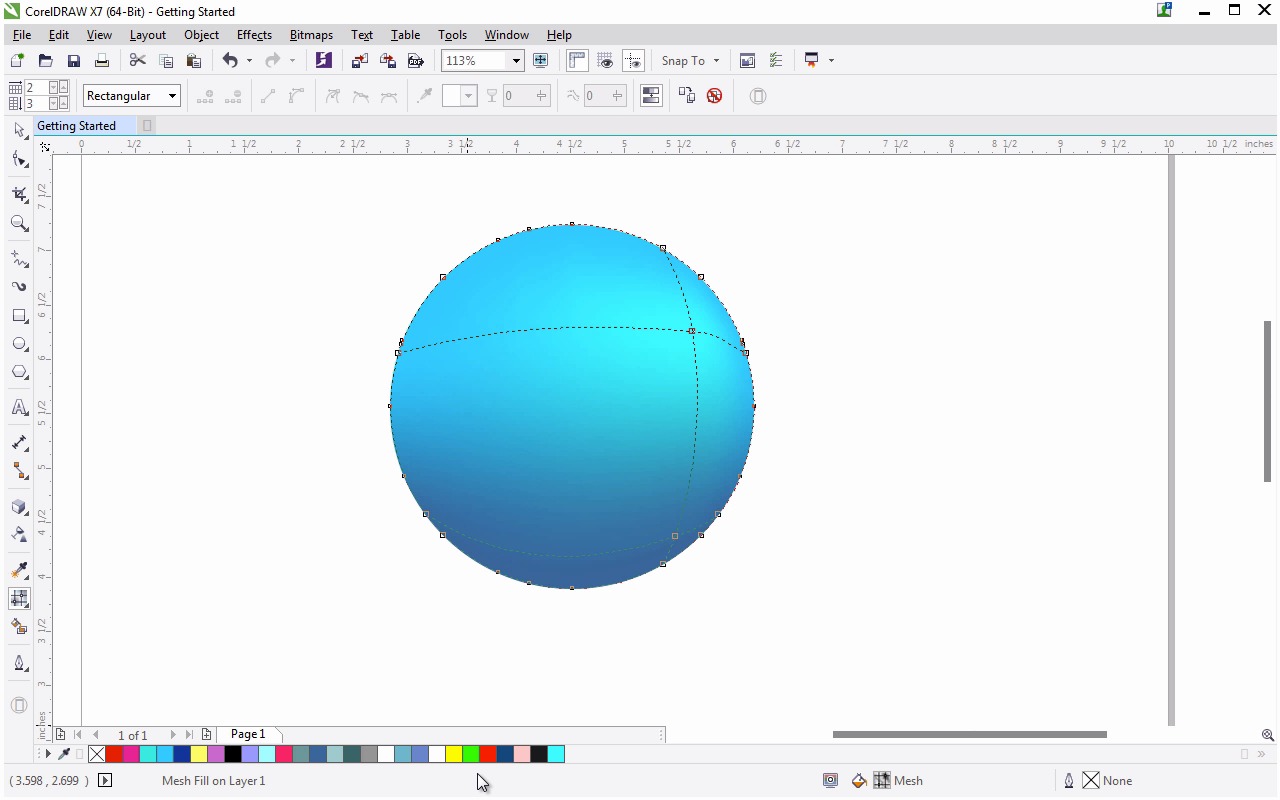Screen dimensions: 1280x800
Task: Expand the document palette flyout arrow
Action: coord(48,754)
